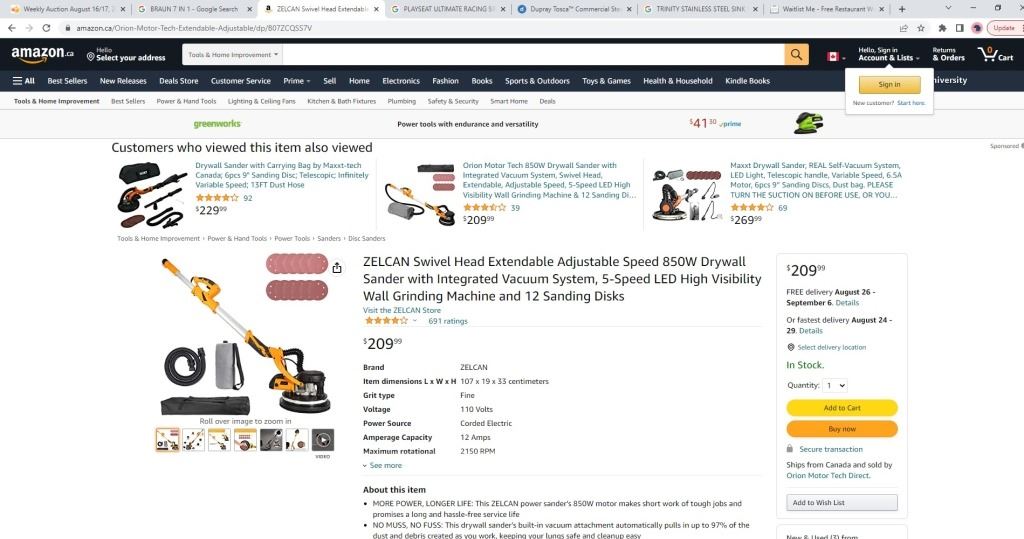Open the All hamburger menu
This screenshot has width=1024, height=539.
[x=24, y=81]
